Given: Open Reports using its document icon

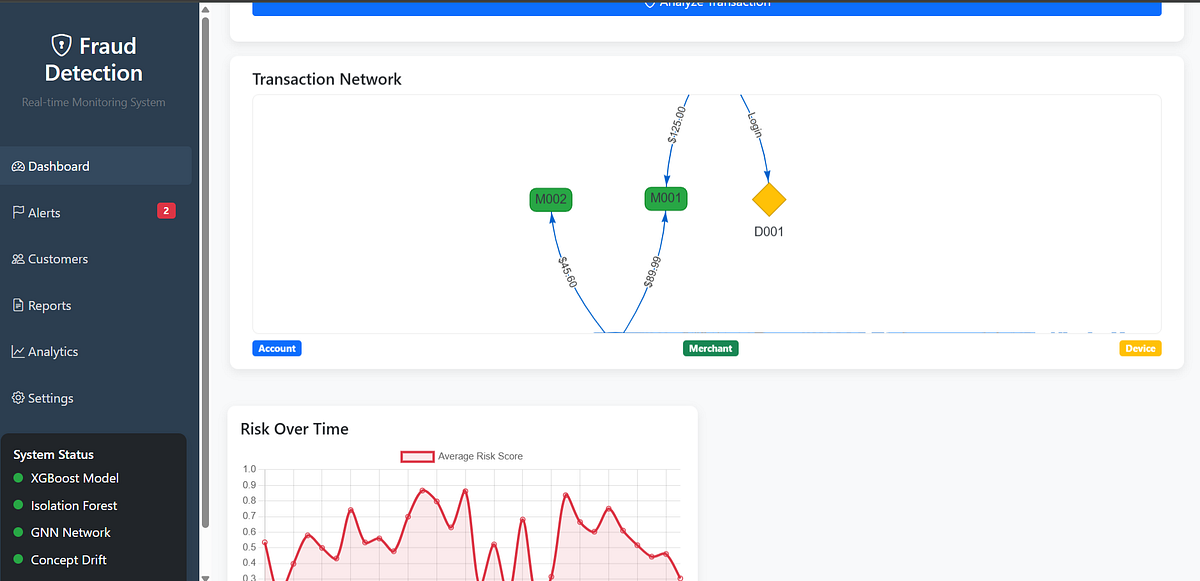Looking at the screenshot, I should click(x=16, y=305).
